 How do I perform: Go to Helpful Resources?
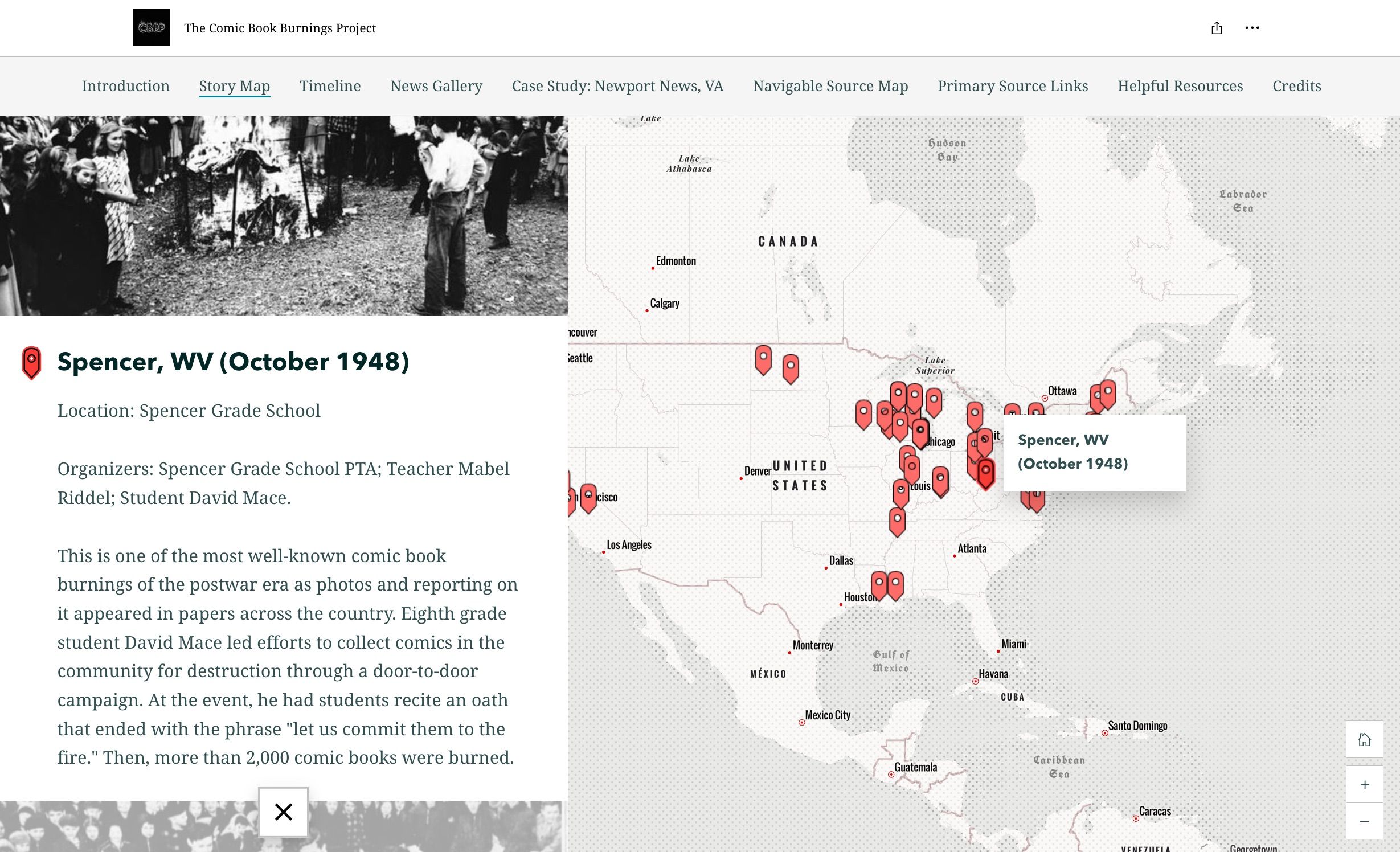[1181, 86]
